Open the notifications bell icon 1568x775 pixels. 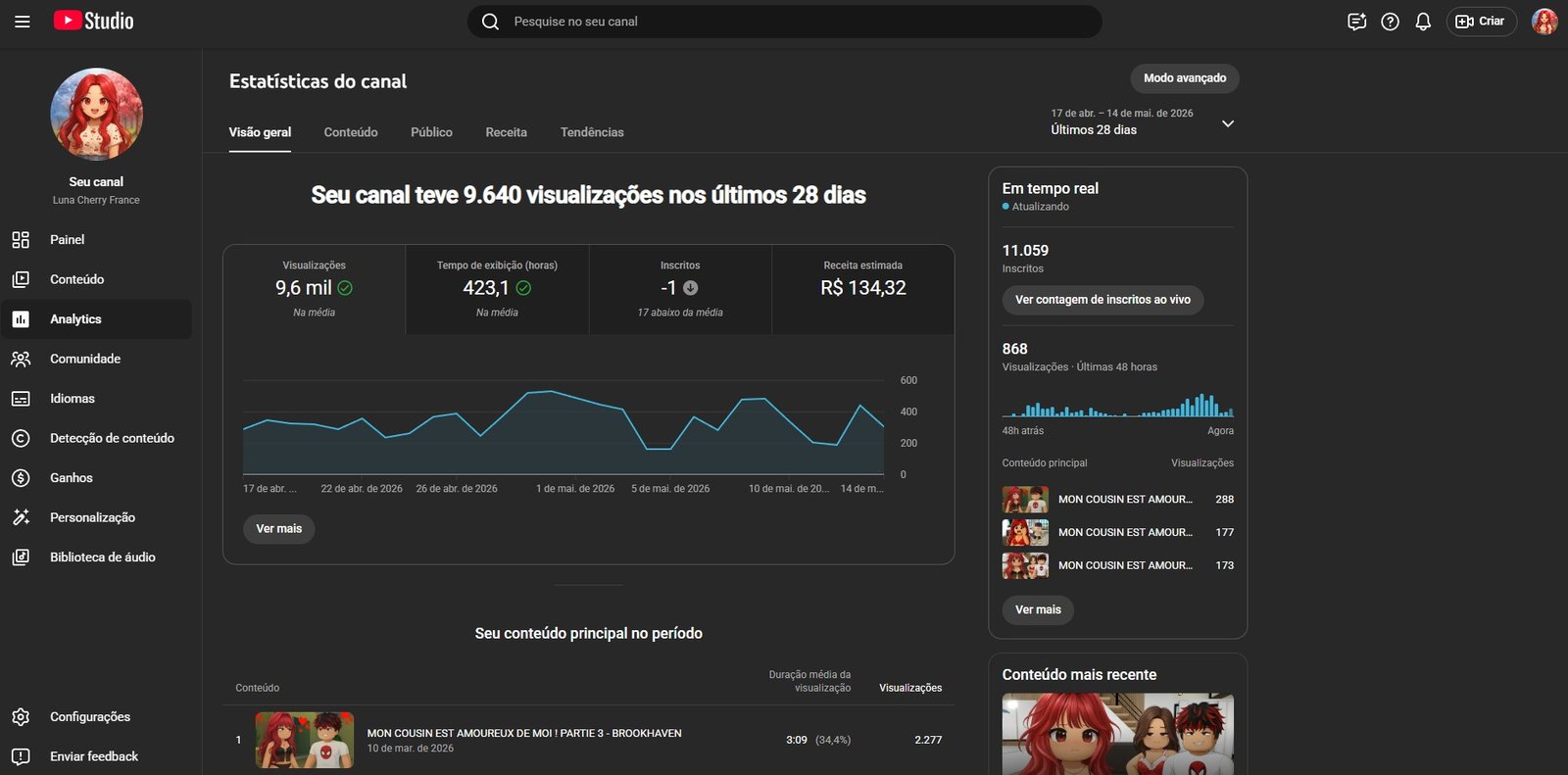[1423, 22]
